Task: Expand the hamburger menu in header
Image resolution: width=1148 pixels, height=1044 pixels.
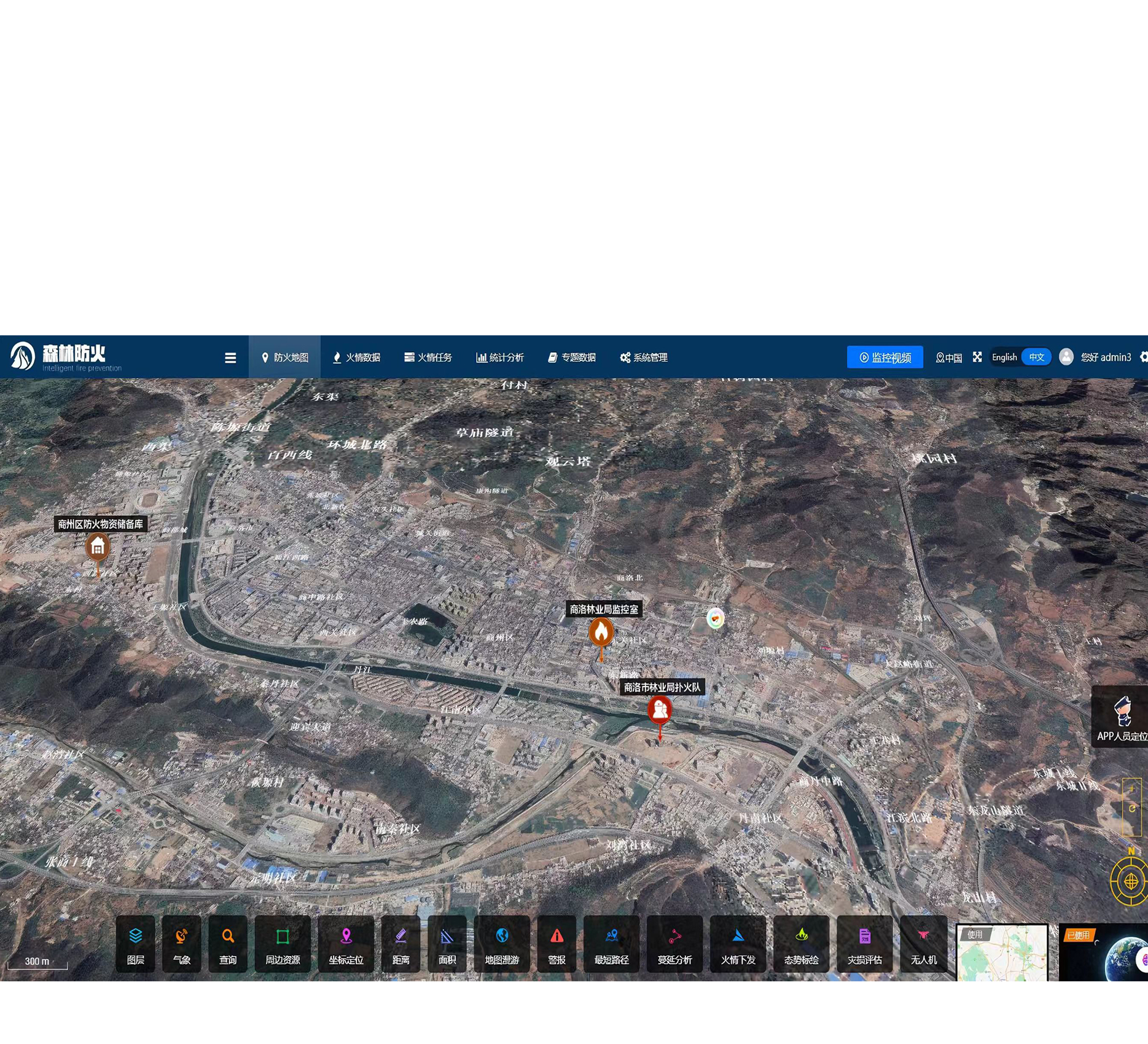Action: click(230, 358)
